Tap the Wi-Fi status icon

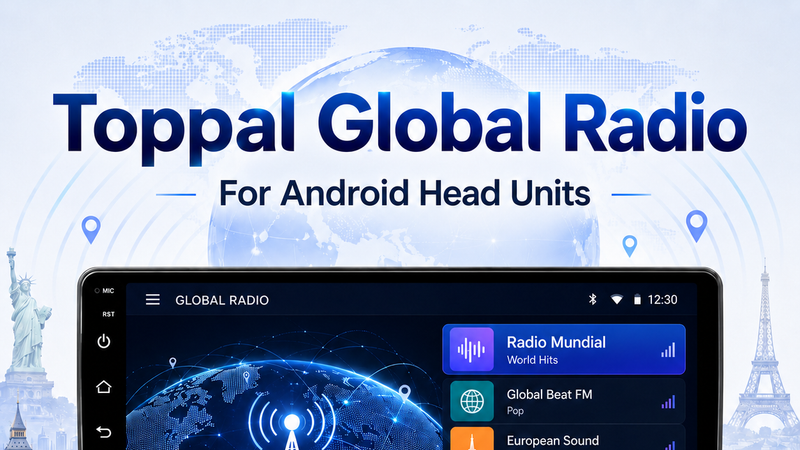(x=617, y=299)
